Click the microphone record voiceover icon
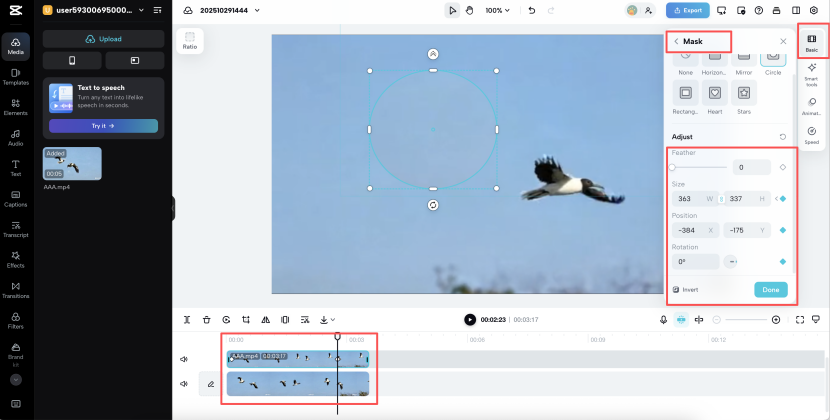 coord(663,320)
